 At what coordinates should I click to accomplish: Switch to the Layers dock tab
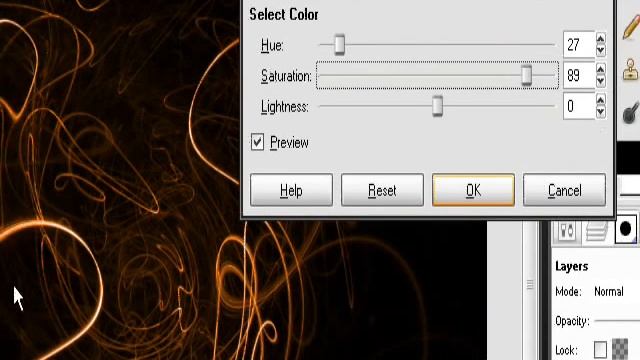pos(596,231)
